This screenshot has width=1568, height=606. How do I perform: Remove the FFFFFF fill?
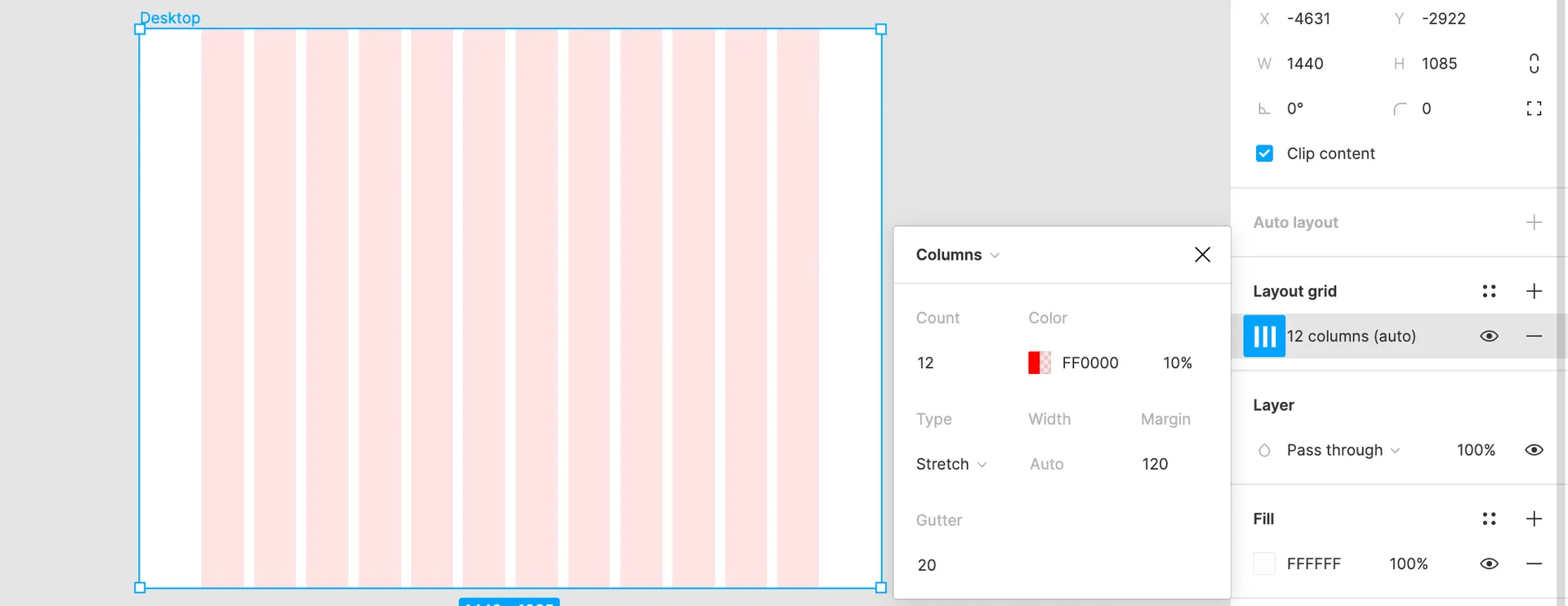tap(1534, 564)
